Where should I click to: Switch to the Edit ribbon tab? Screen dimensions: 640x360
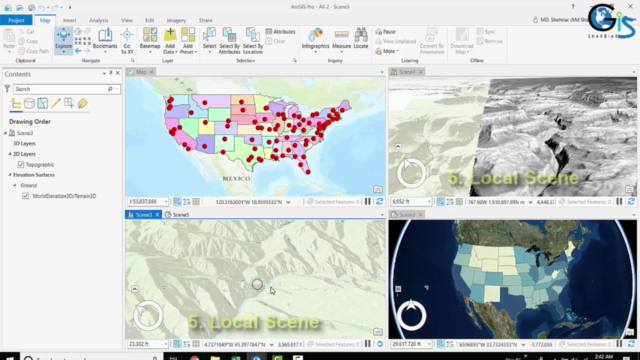click(x=149, y=20)
